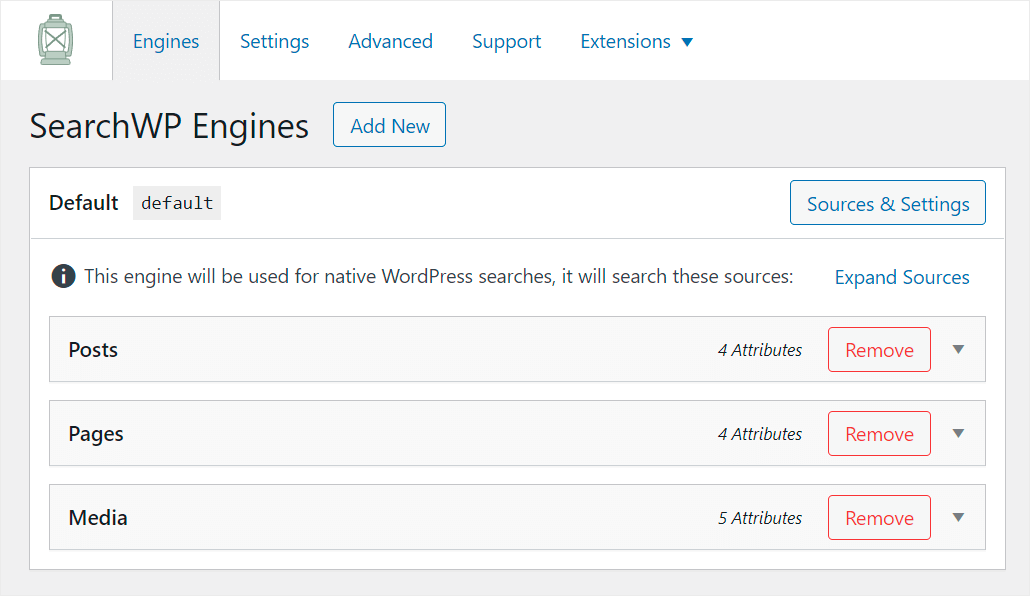The image size is (1030, 596).
Task: Click the Media source title
Action: (98, 518)
